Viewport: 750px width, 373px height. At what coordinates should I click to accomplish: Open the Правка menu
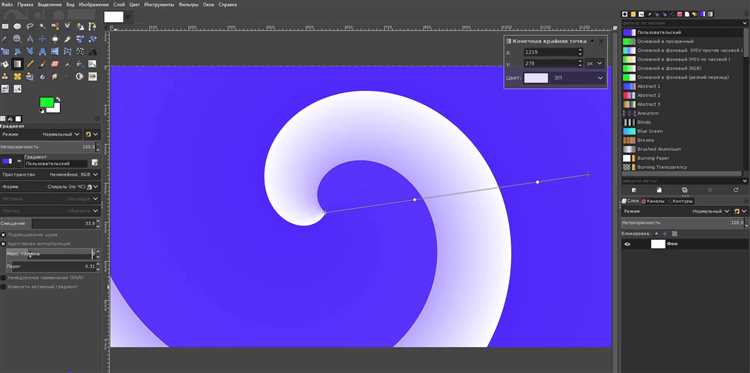coord(24,4)
